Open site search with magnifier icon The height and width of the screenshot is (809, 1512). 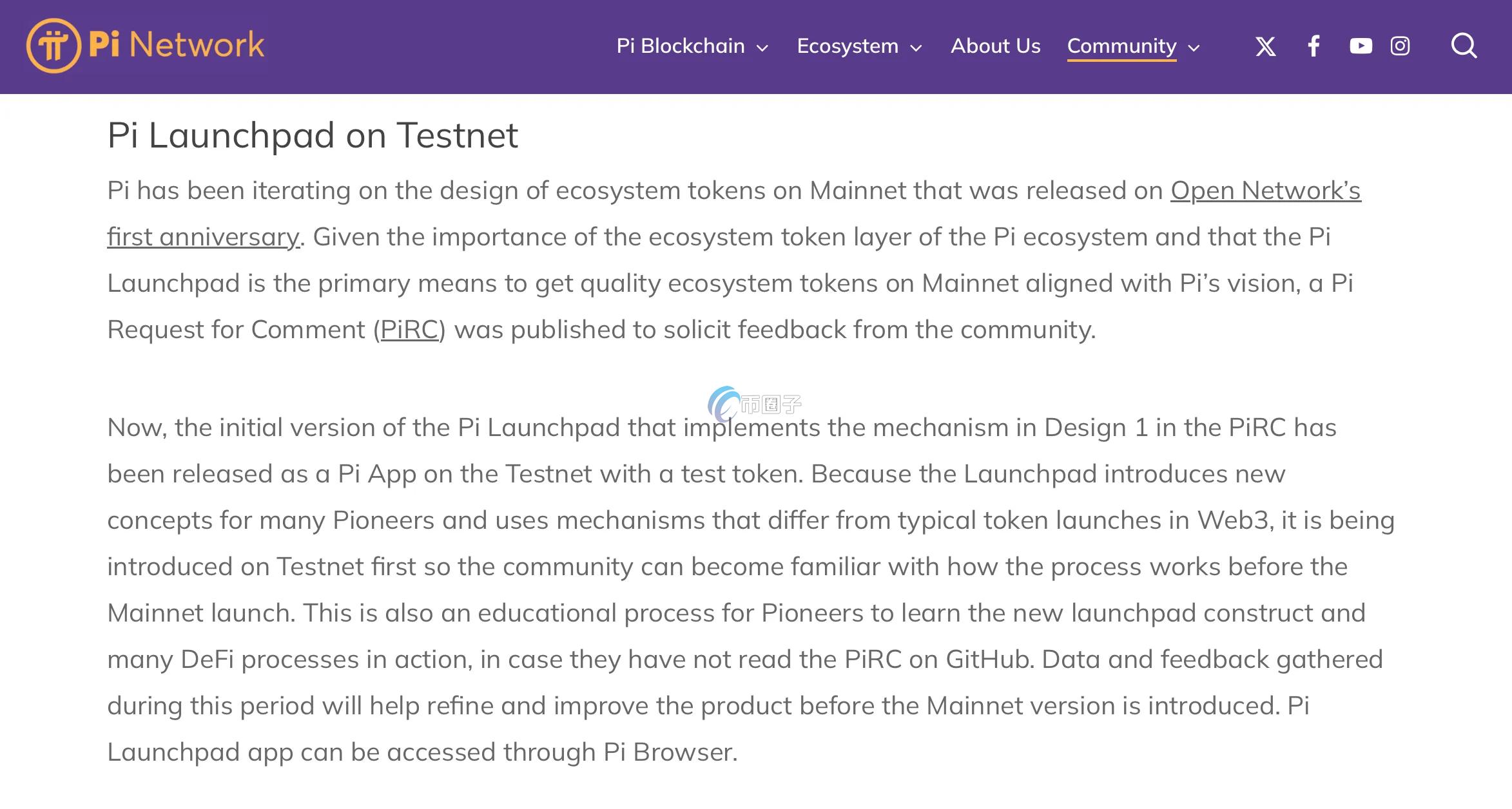(x=1464, y=46)
